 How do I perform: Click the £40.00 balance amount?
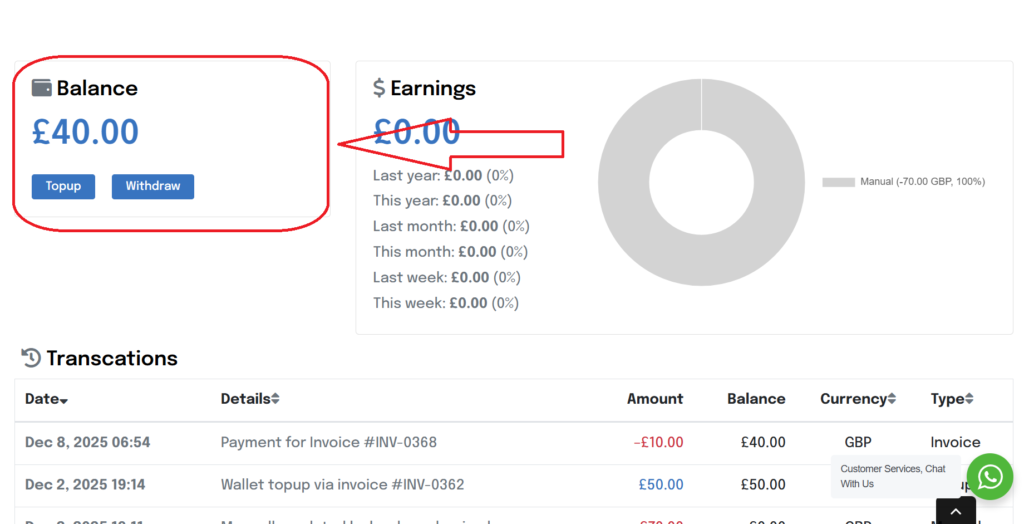click(x=86, y=132)
